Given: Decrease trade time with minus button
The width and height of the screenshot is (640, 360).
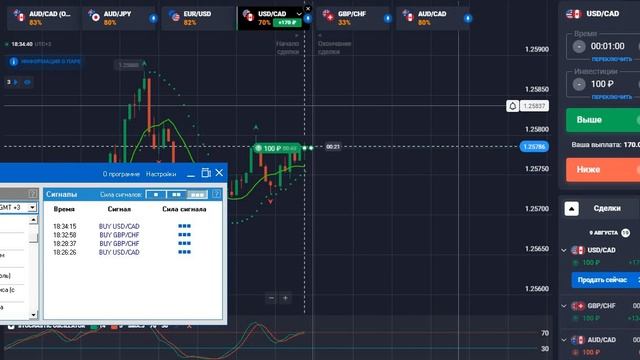Looking at the screenshot, I should pyautogui.click(x=579, y=47).
